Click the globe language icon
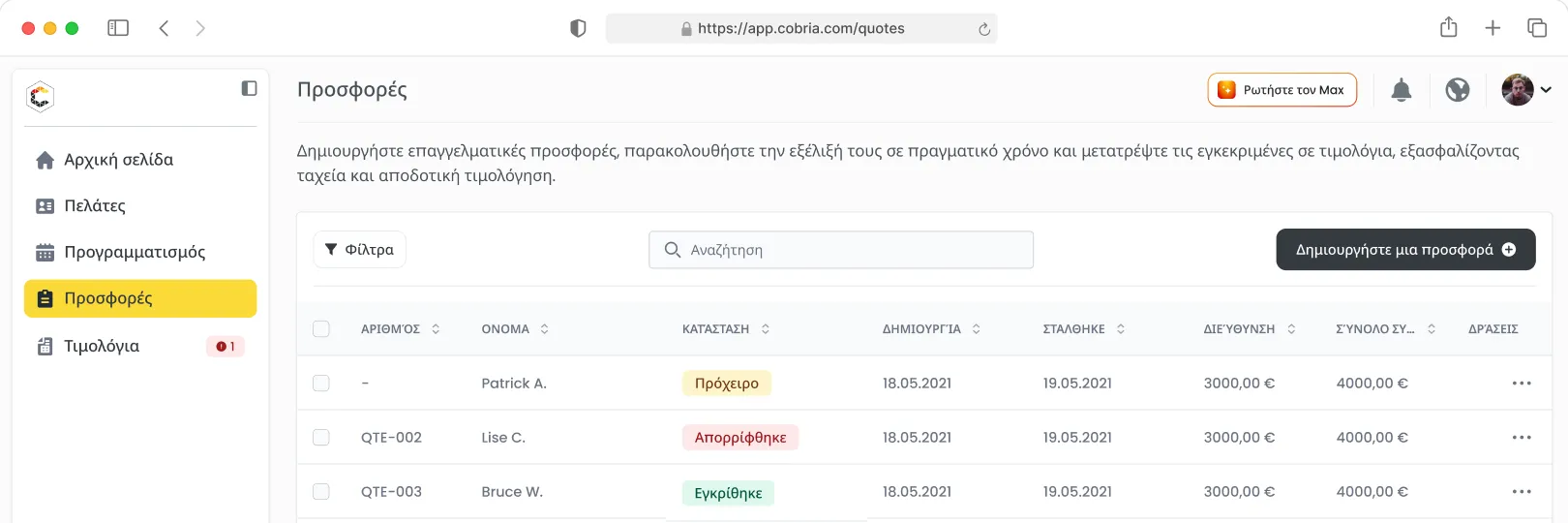Image resolution: width=1568 pixels, height=523 pixels. pos(1458,90)
